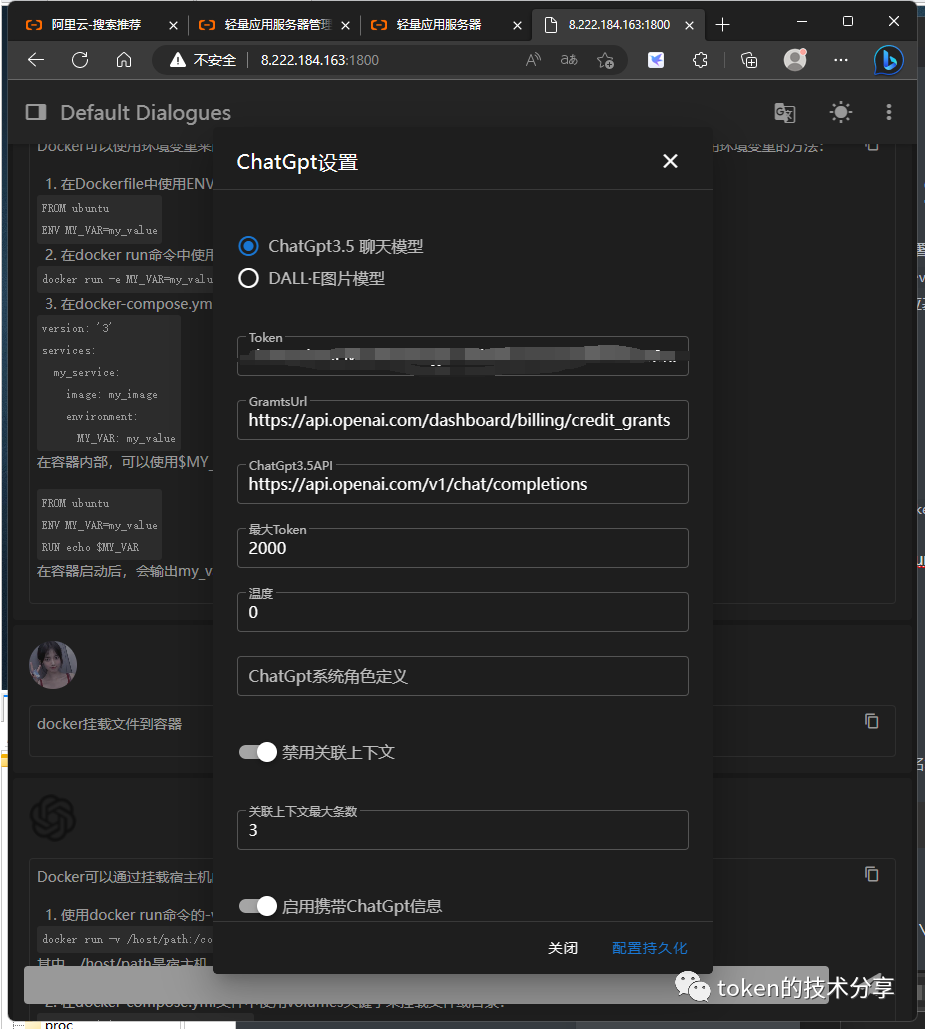
Task: Click the Default Dialogues title
Action: tap(146, 113)
